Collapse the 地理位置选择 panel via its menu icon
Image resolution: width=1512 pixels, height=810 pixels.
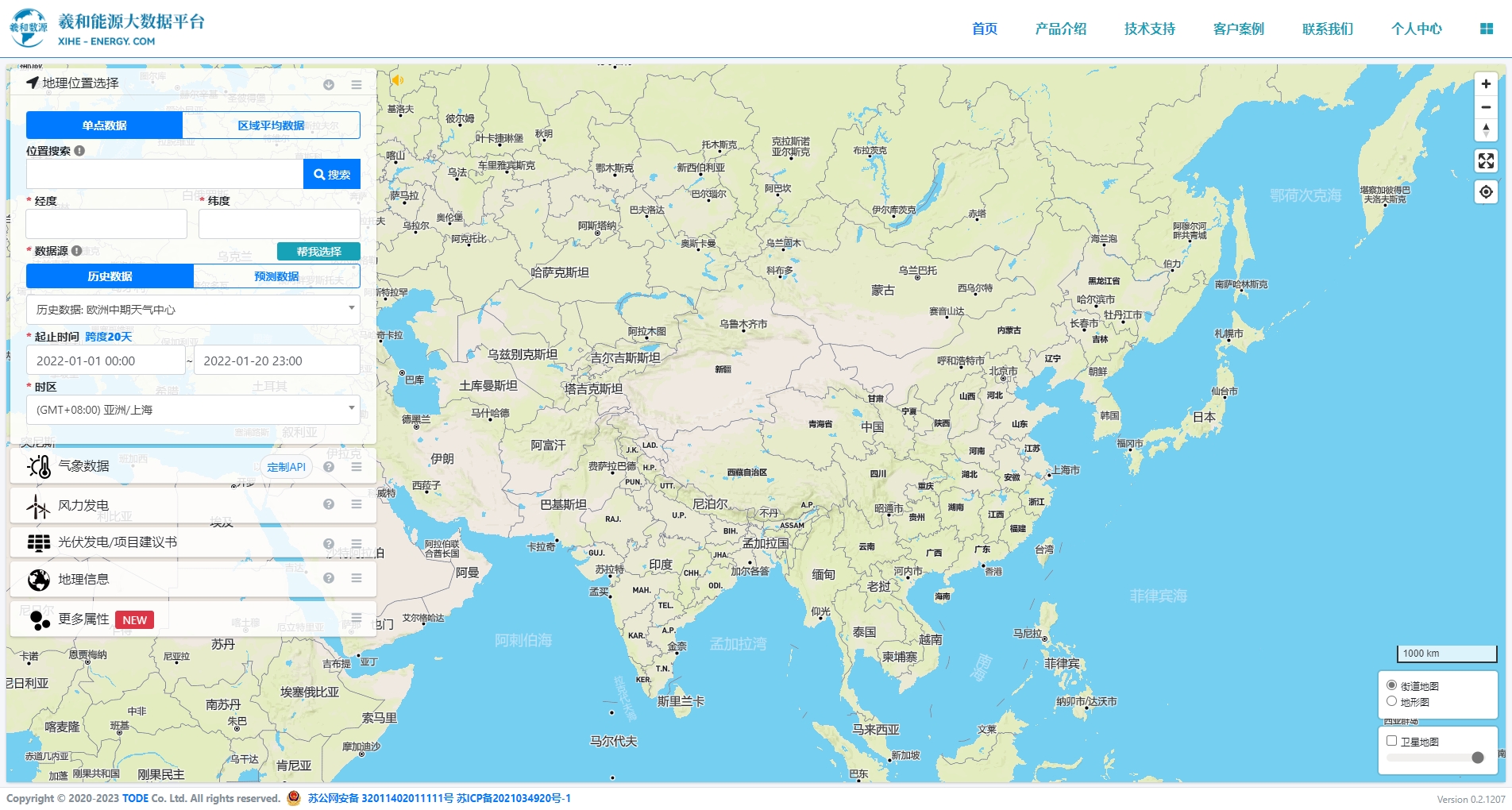pyautogui.click(x=357, y=84)
